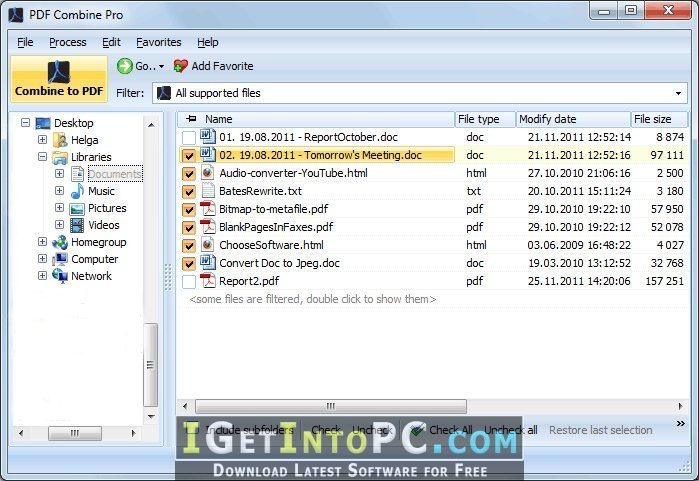Click the file list horizontal scrollbar thumb
Image resolution: width=699 pixels, height=481 pixels.
331,406
